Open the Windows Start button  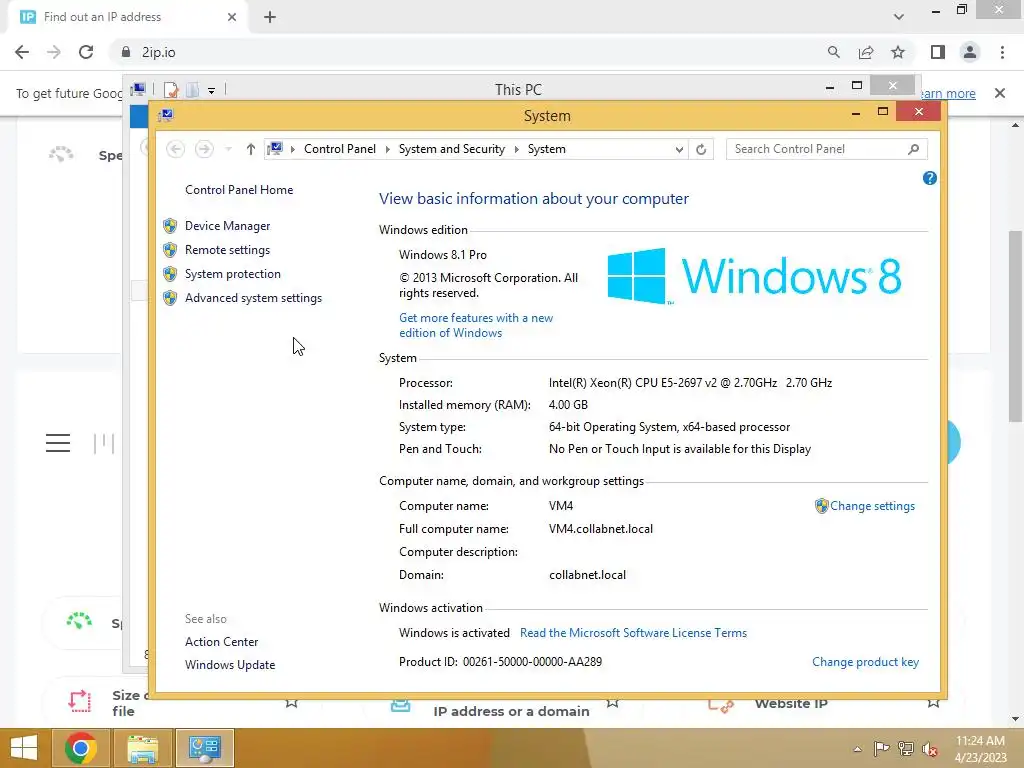pyautogui.click(x=24, y=748)
